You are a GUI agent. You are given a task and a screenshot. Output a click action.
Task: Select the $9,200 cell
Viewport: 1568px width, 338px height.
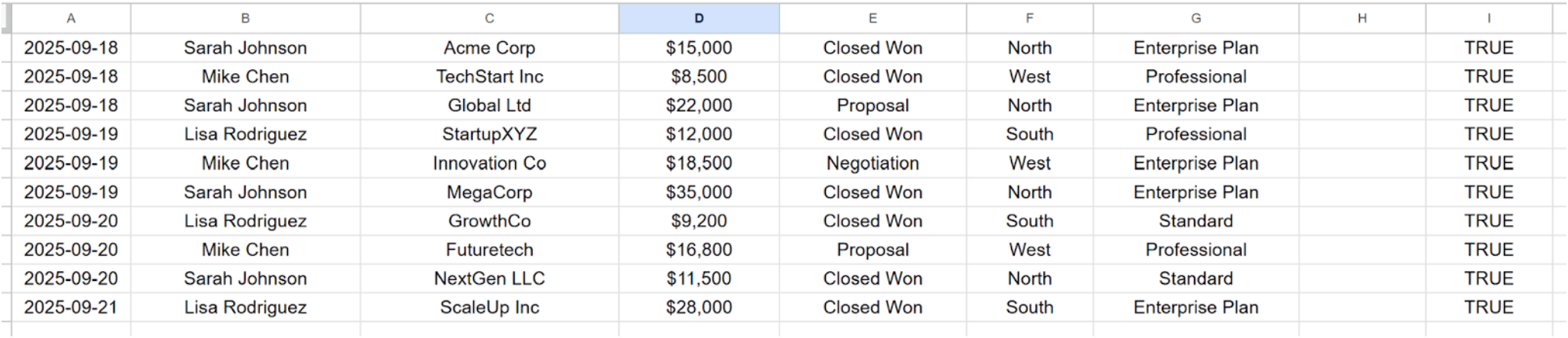pyautogui.click(x=699, y=222)
